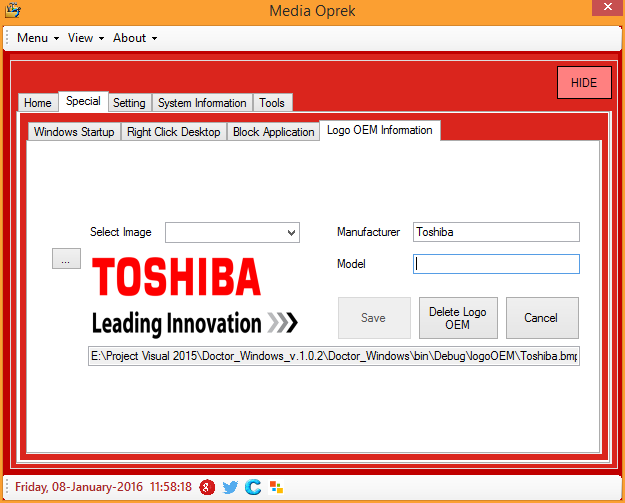Click the Manufacturer field containing Toshiba
The height and width of the screenshot is (503, 625).
(496, 232)
